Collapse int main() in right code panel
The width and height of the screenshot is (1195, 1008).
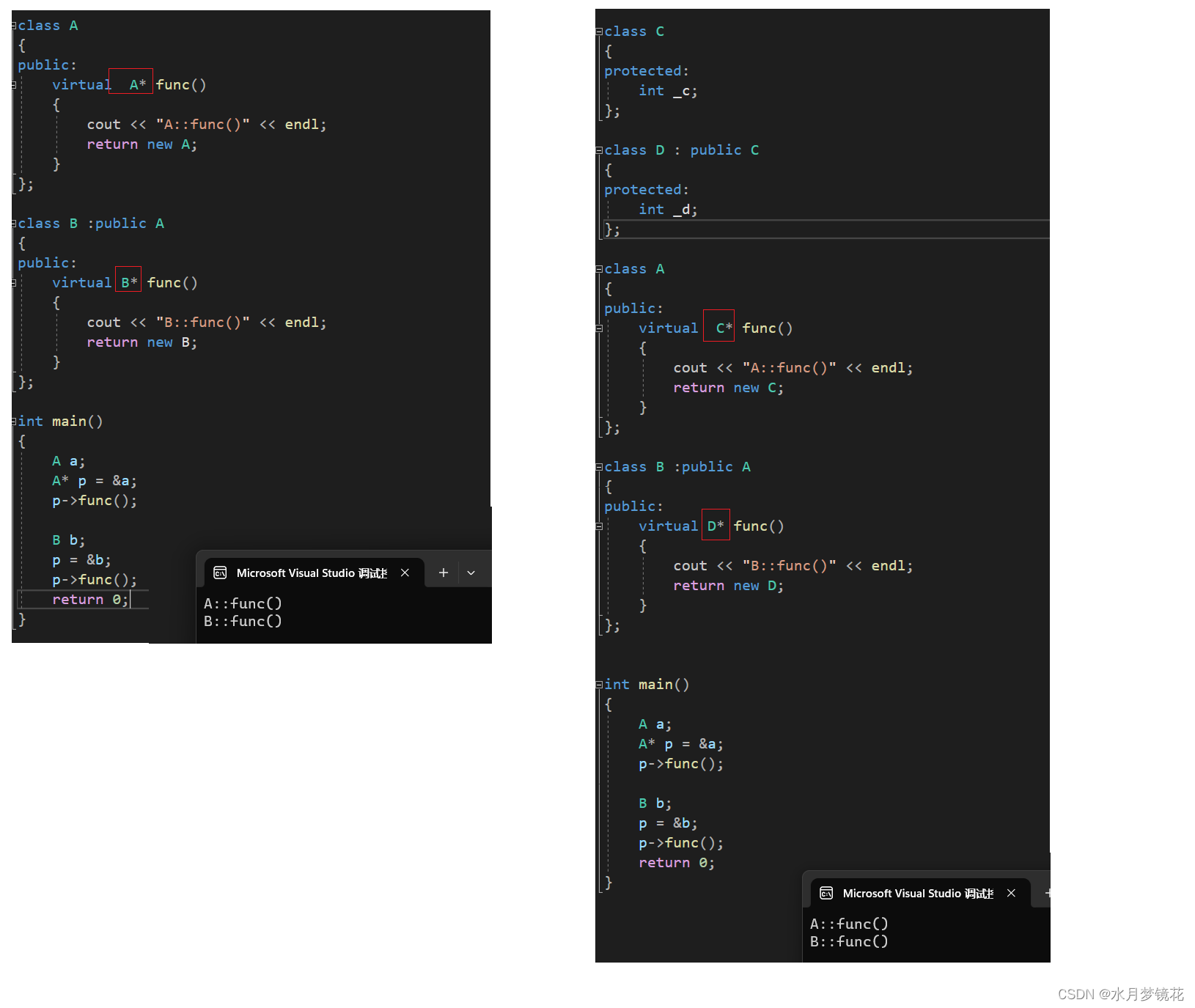pyautogui.click(x=599, y=685)
